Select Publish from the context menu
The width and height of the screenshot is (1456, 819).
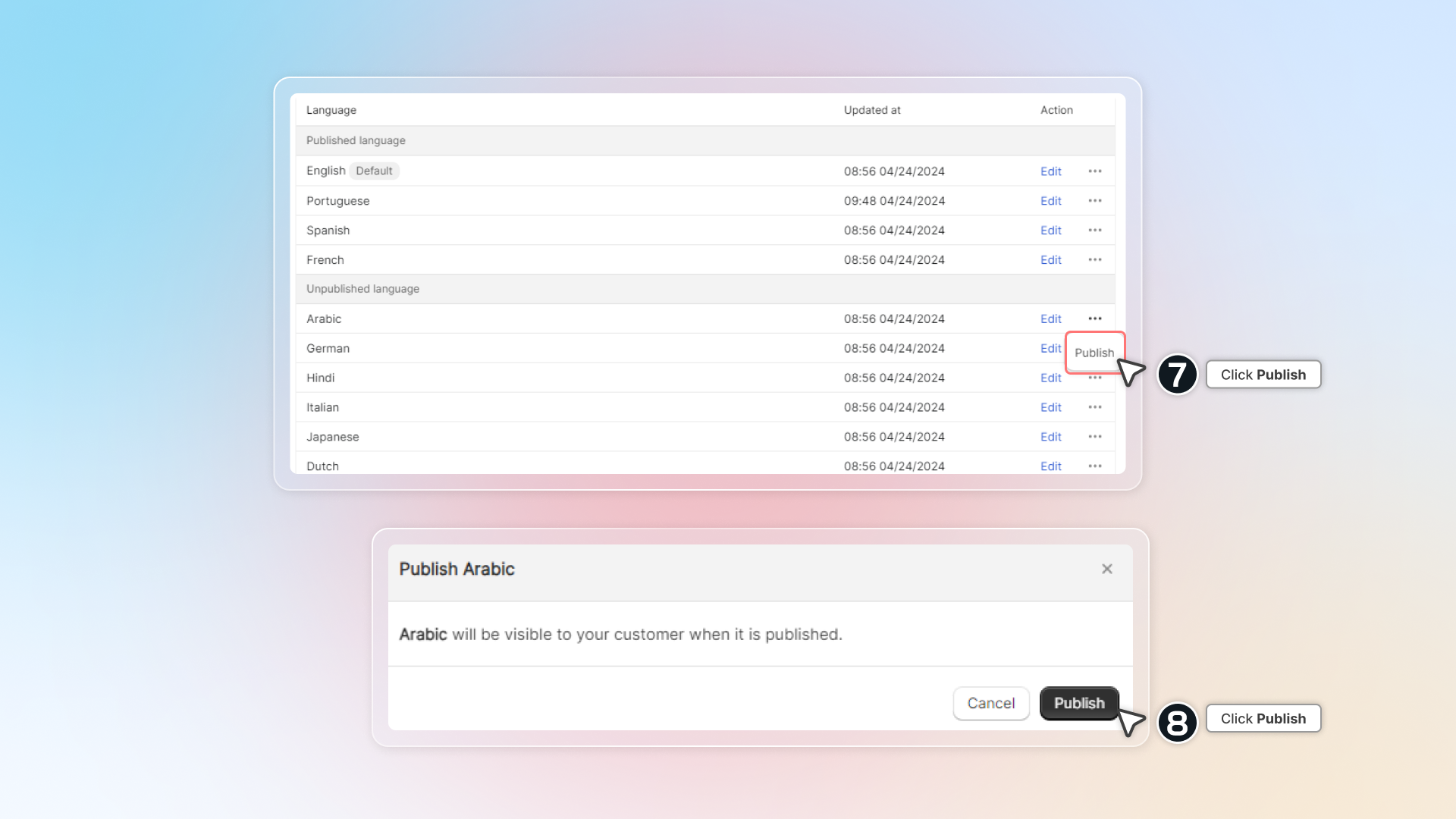point(1094,353)
